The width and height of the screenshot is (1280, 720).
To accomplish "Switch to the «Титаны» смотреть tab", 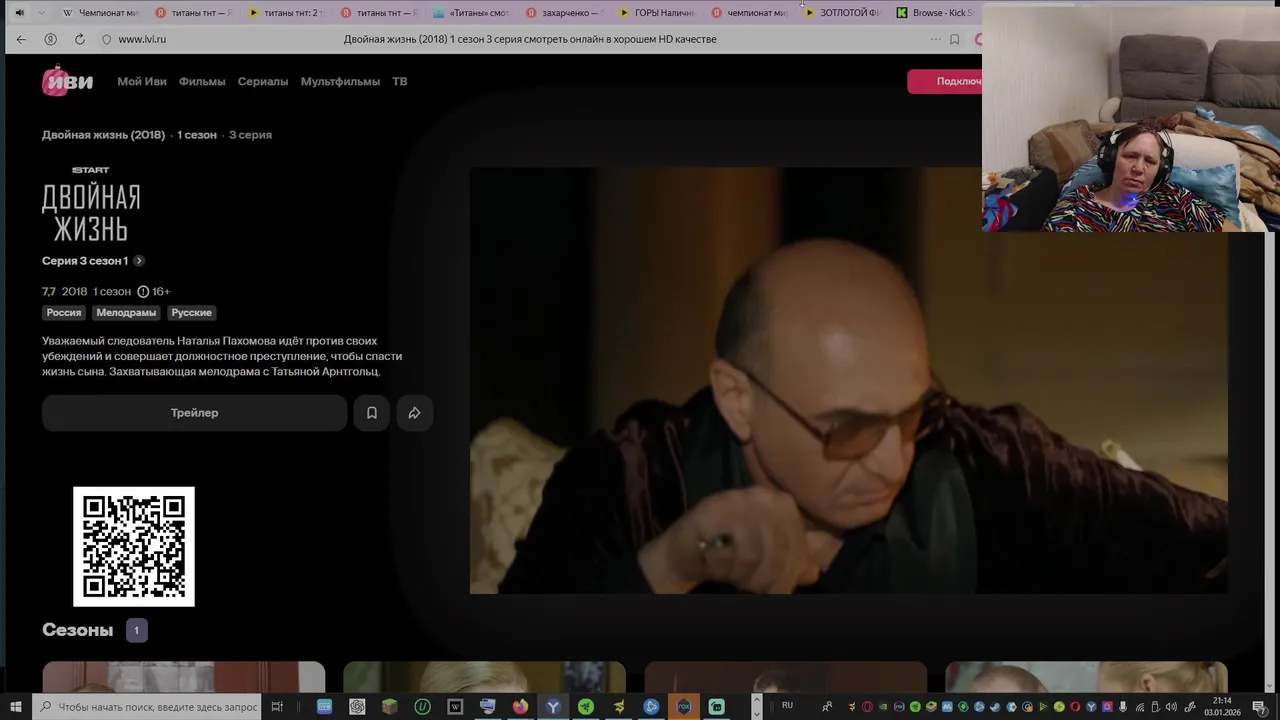I will click(x=473, y=13).
